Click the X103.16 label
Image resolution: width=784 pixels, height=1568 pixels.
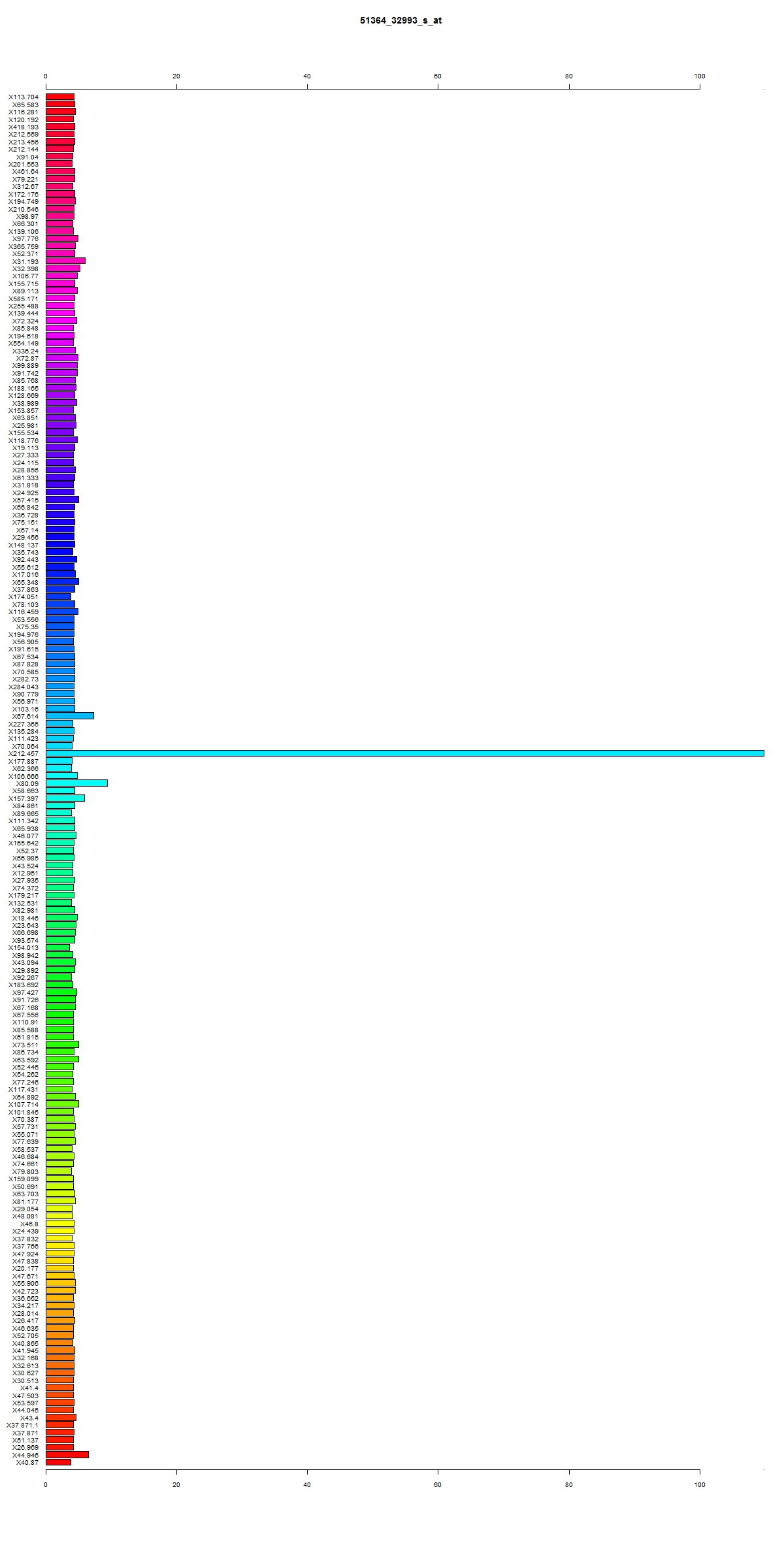(25, 709)
